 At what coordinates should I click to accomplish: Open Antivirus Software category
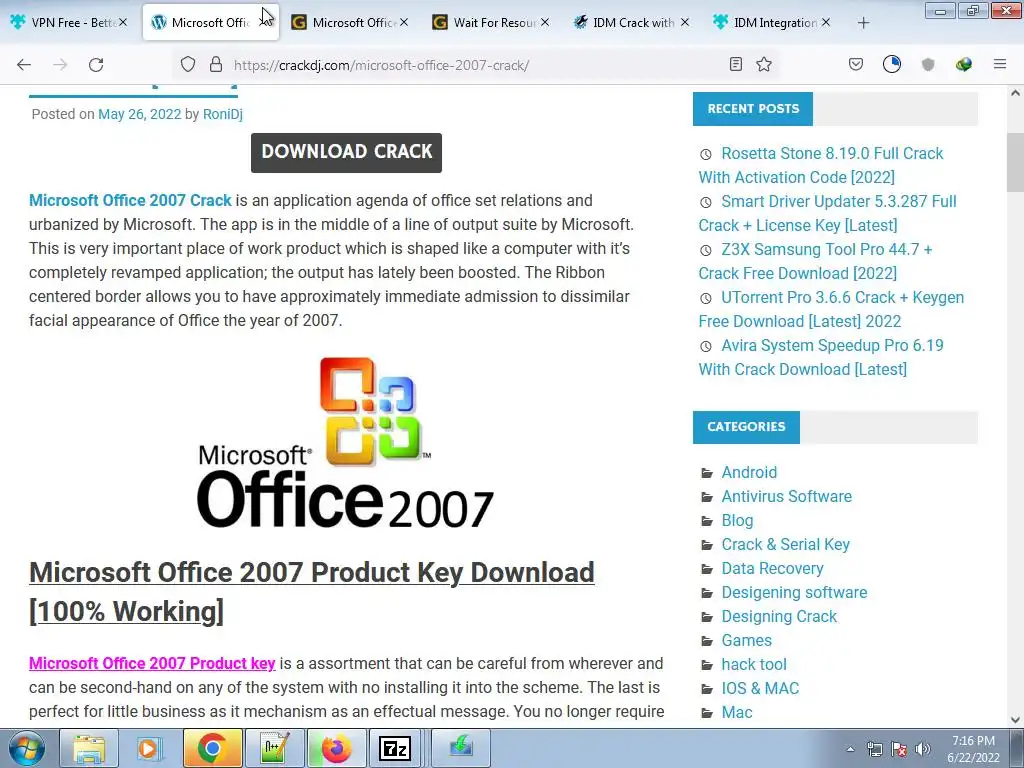[x=786, y=496]
